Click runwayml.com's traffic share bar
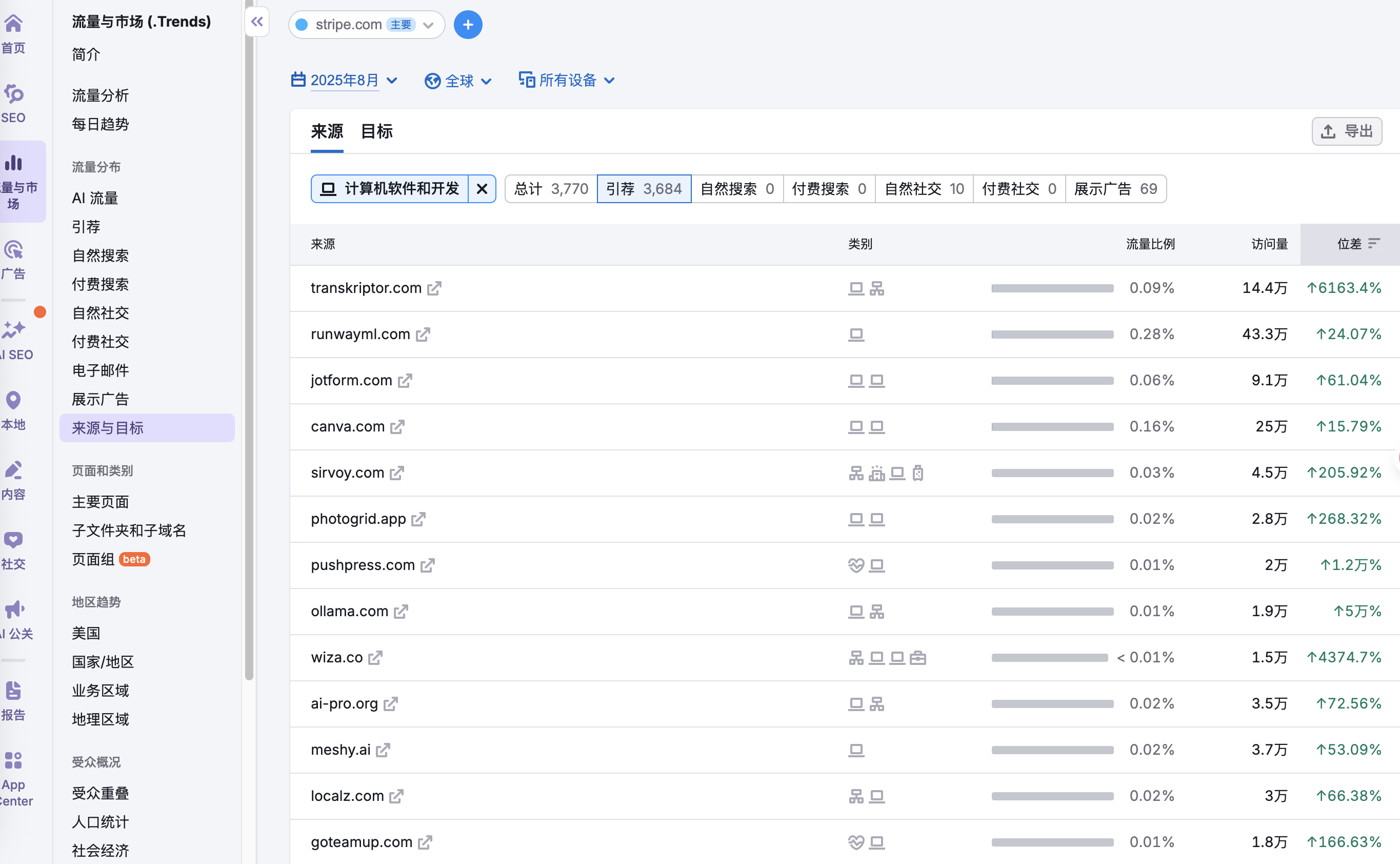The width and height of the screenshot is (1400, 864). click(x=1052, y=335)
